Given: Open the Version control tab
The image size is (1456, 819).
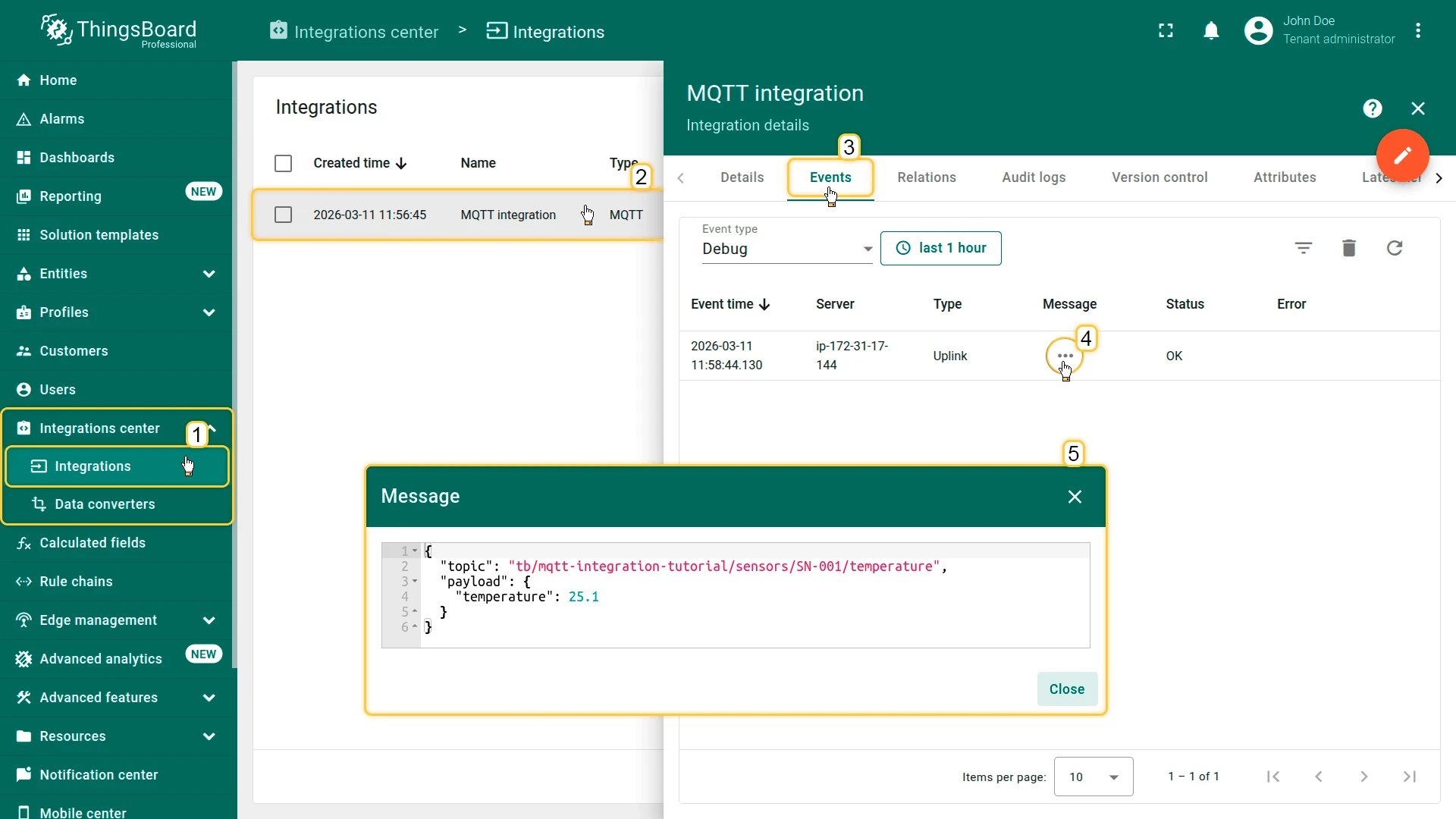Looking at the screenshot, I should (1159, 177).
